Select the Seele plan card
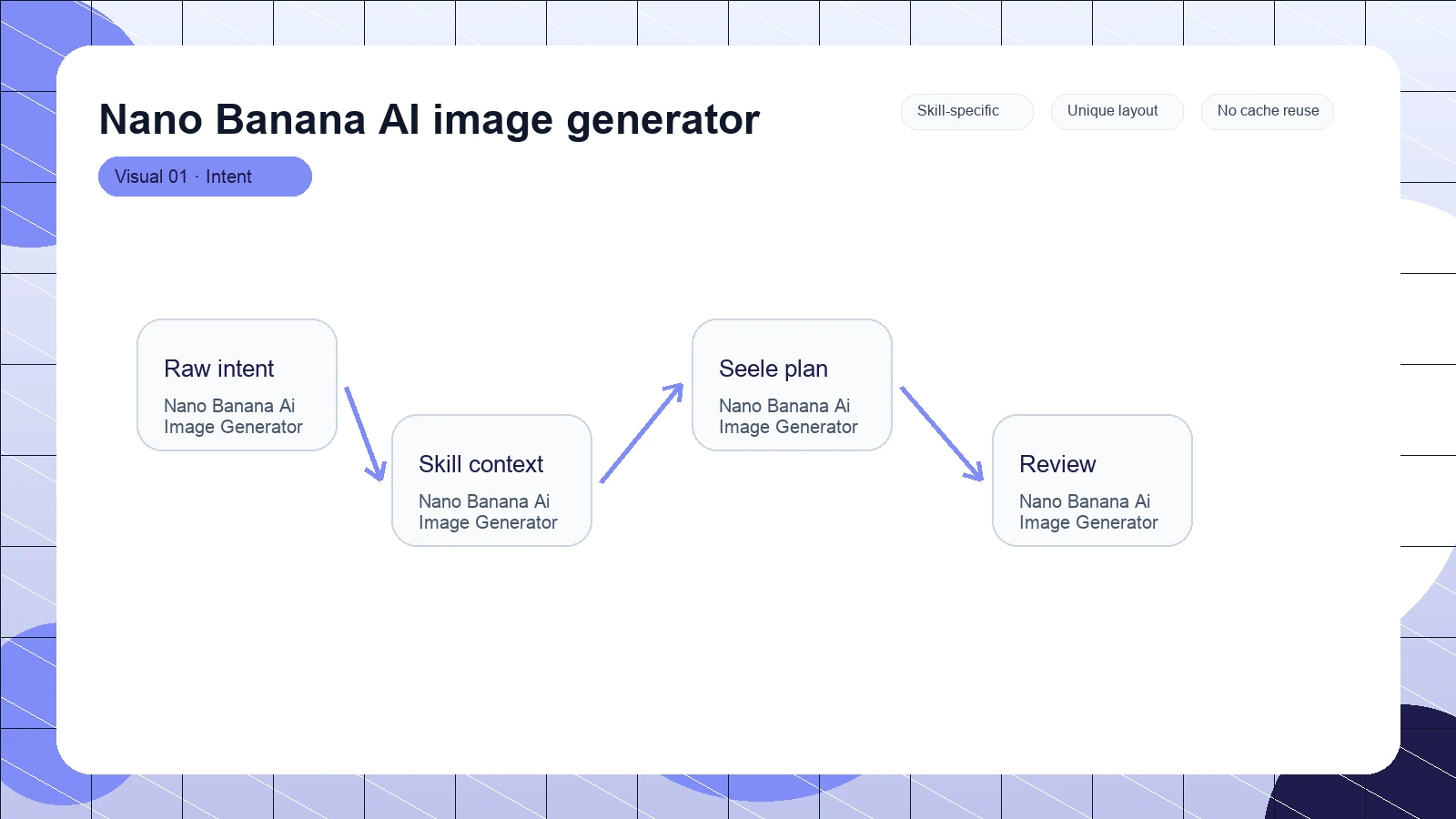Image resolution: width=1456 pixels, height=819 pixels. tap(792, 385)
